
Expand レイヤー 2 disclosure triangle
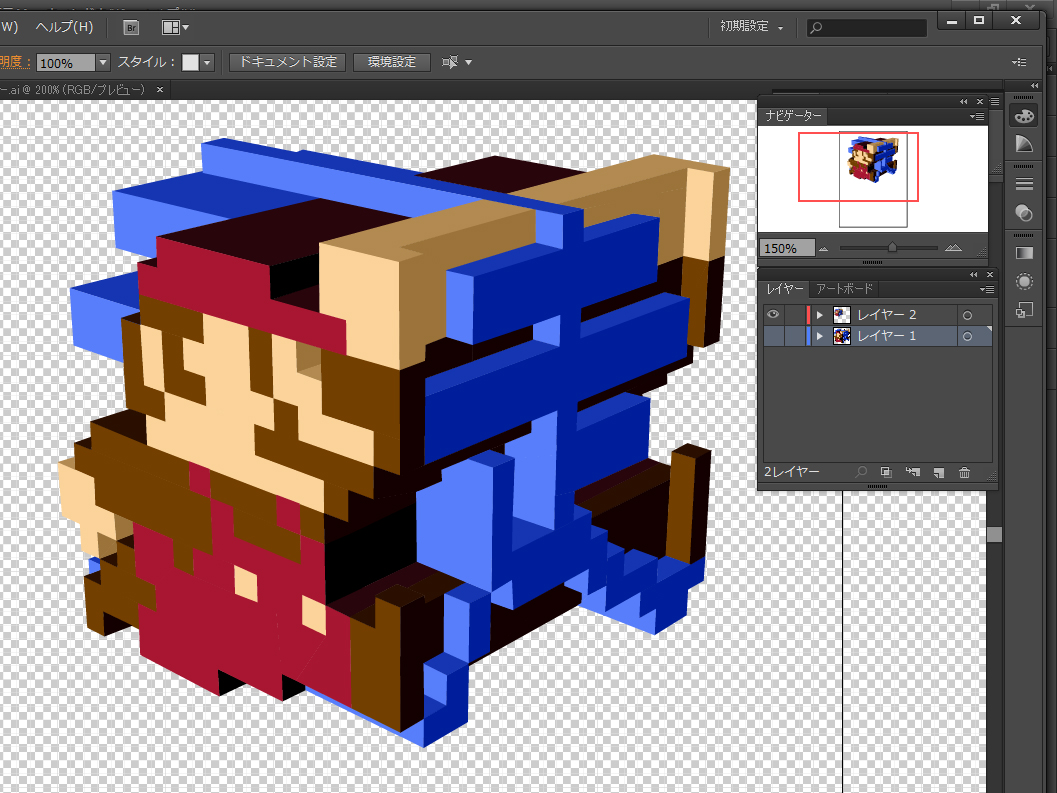click(820, 315)
